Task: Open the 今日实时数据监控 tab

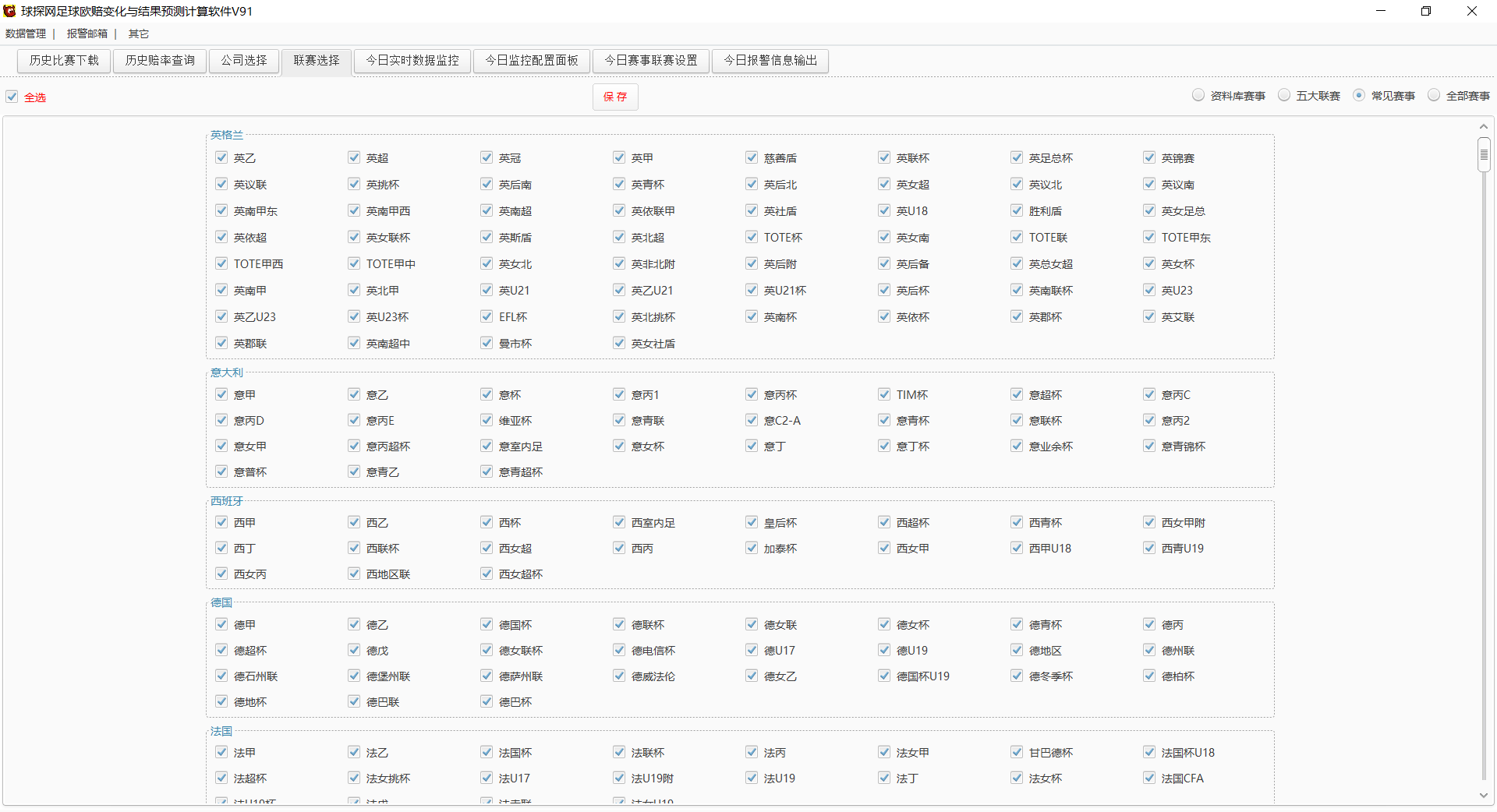Action: (412, 61)
